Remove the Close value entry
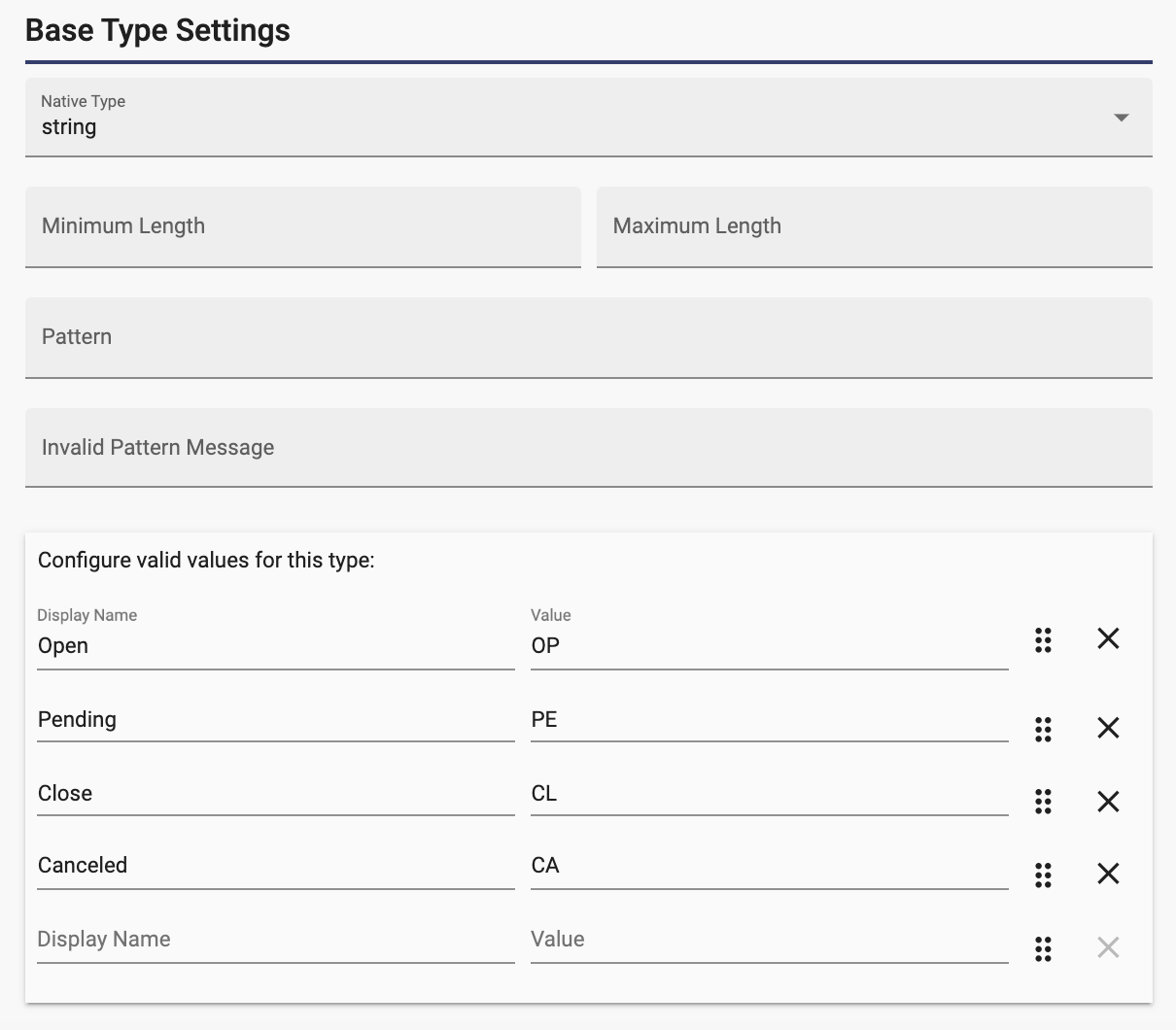Screen dimensions: 1176x1030 click(x=1108, y=802)
